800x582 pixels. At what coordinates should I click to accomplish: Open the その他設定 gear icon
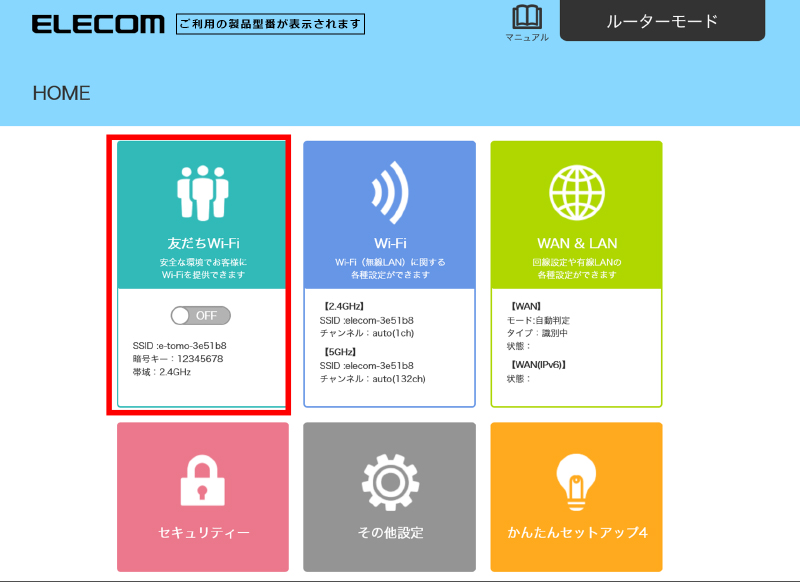pyautogui.click(x=390, y=482)
